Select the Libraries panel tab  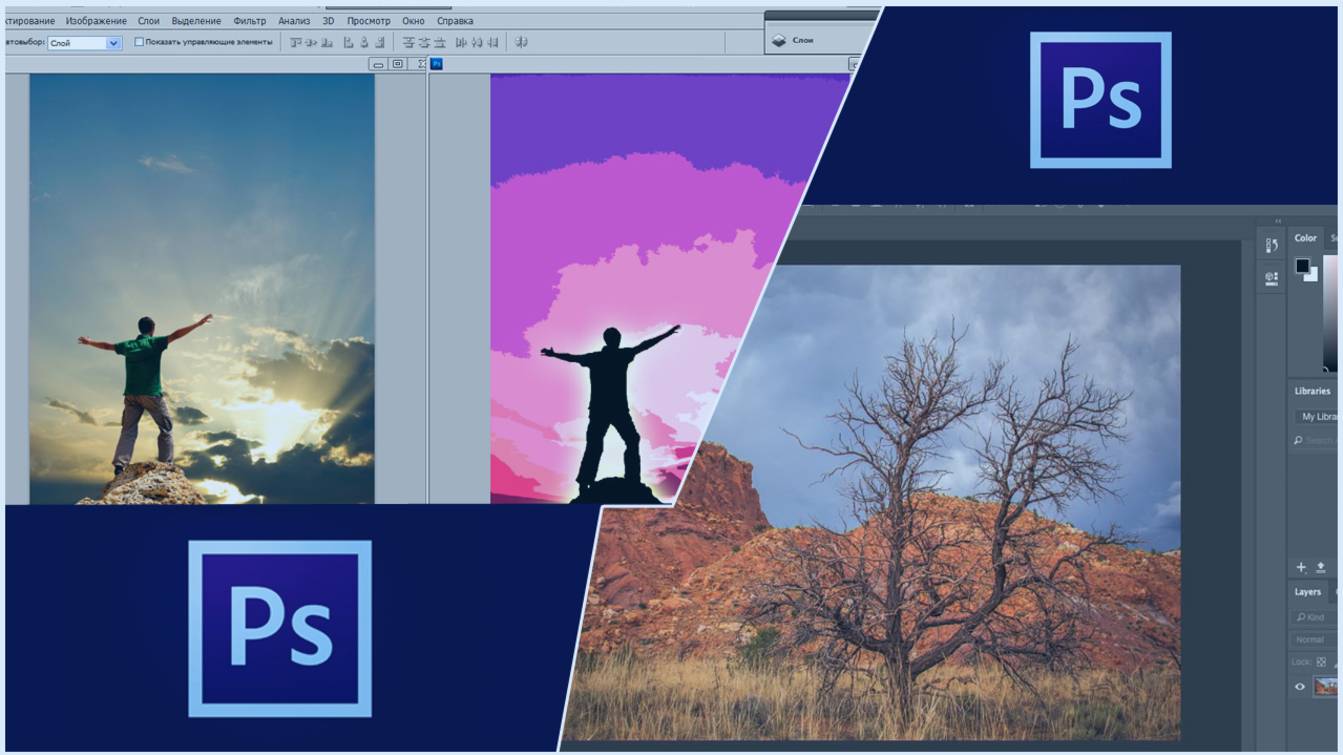click(x=1312, y=391)
